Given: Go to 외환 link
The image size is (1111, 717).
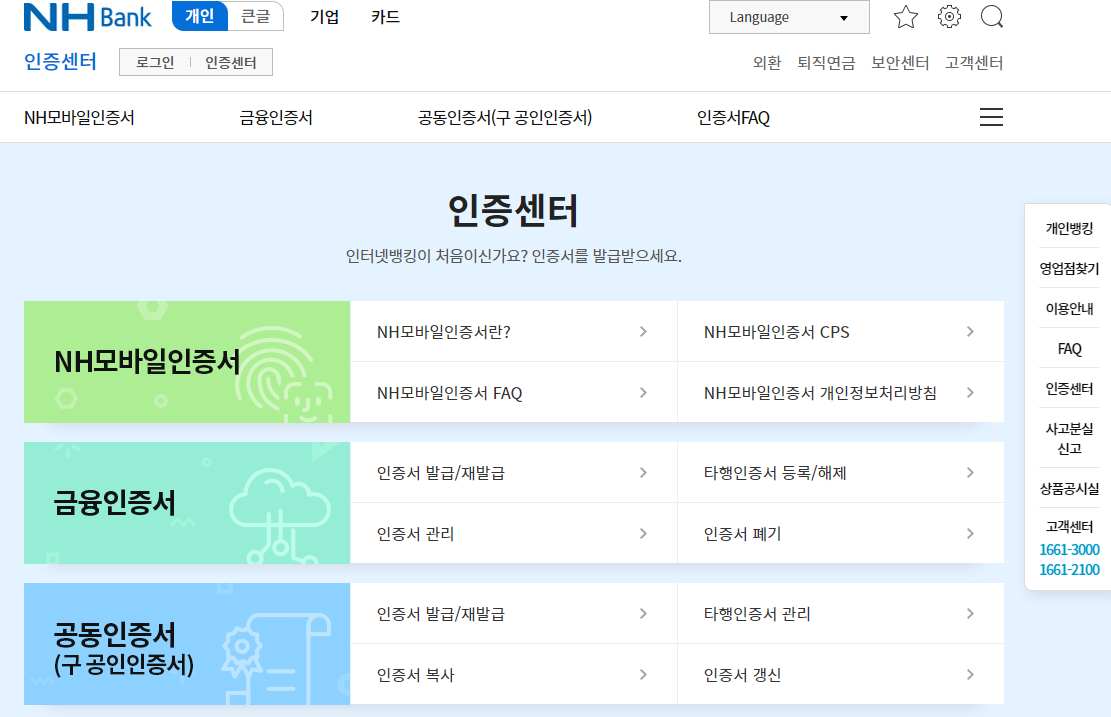Looking at the screenshot, I should click(767, 63).
